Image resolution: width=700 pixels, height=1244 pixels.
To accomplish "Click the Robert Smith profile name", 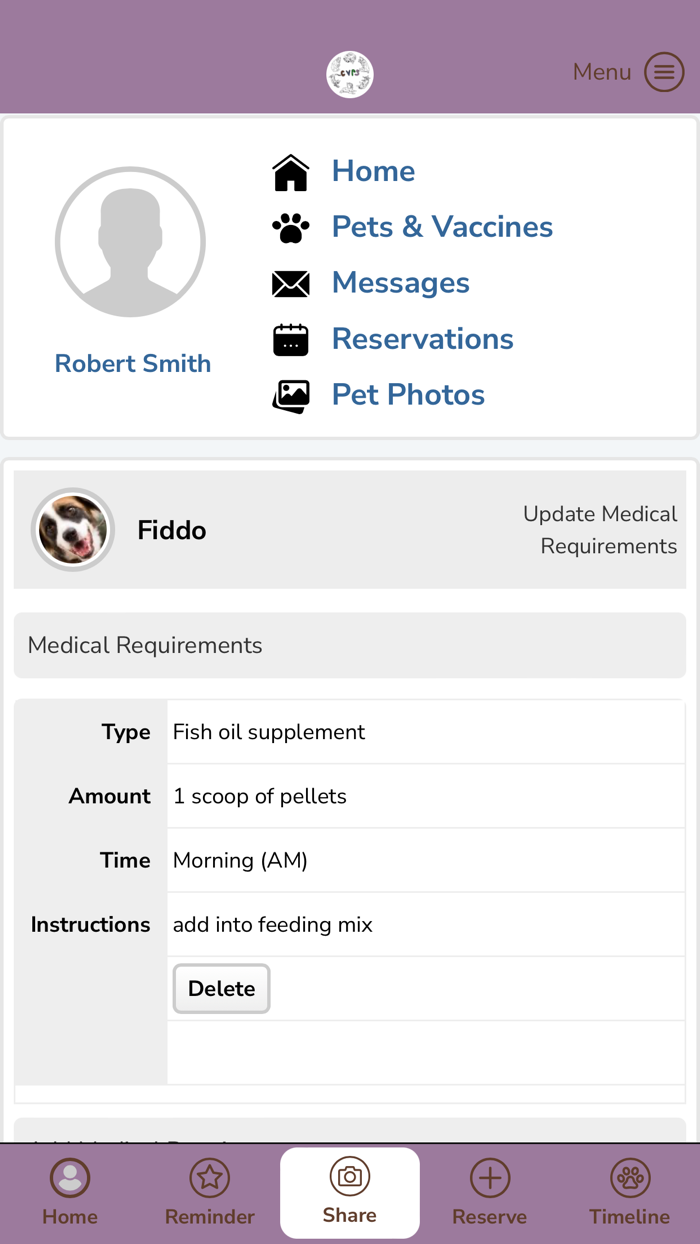I will pyautogui.click(x=133, y=364).
